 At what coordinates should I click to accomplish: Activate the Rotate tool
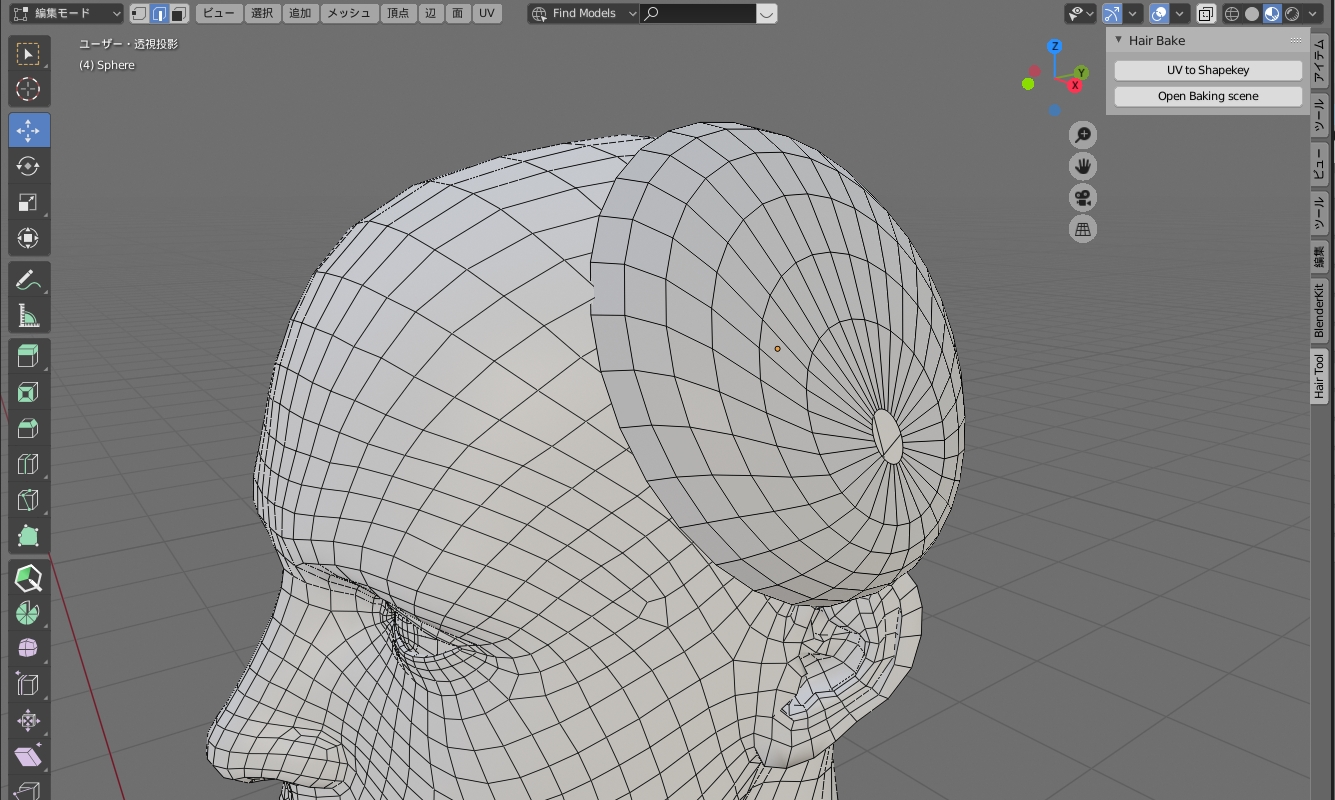click(x=28, y=166)
